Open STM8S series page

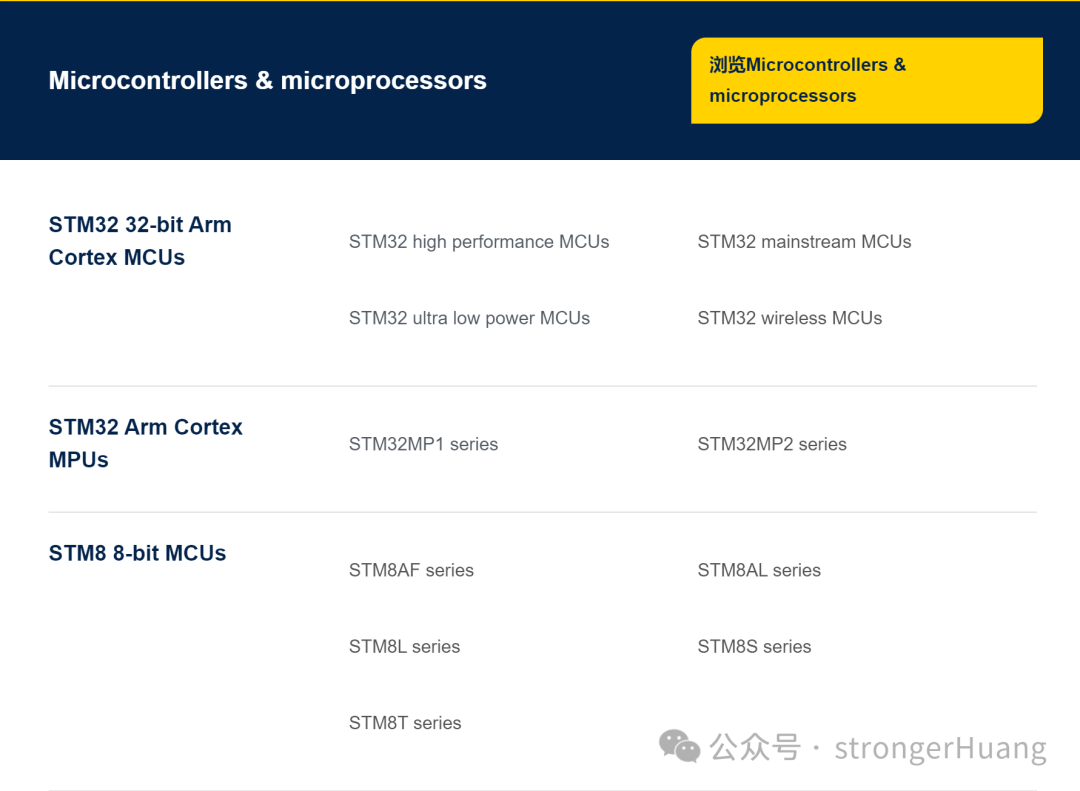pyautogui.click(x=755, y=646)
